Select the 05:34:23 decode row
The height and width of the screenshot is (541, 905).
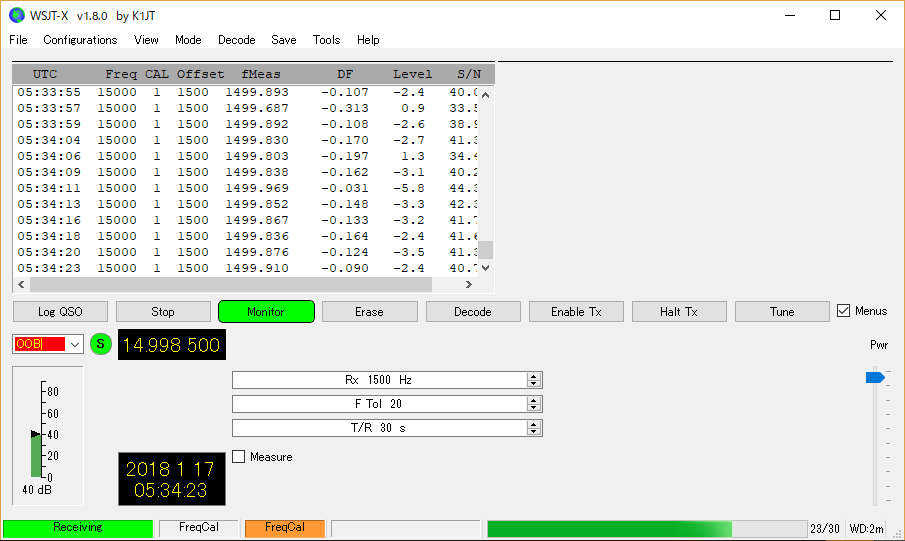tap(245, 268)
